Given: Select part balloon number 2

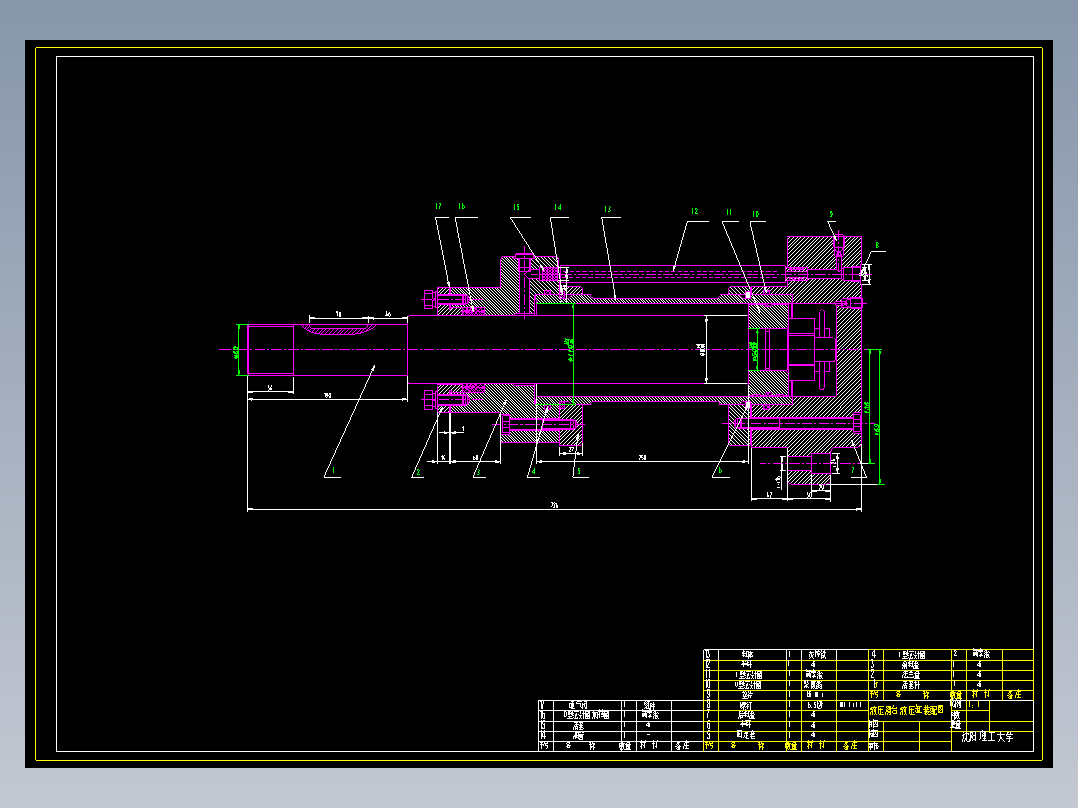Looking at the screenshot, I should pos(418,472).
